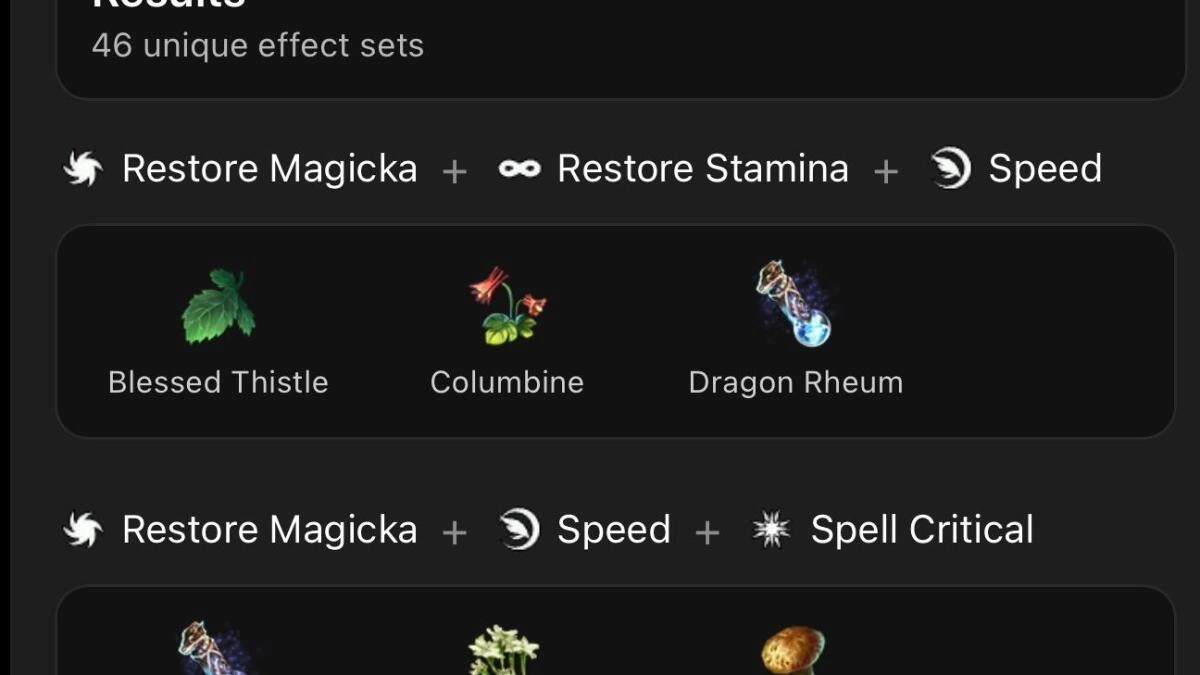Click the Restore Magicka label in Spell Critical set
Image resolution: width=1200 pixels, height=675 pixels.
click(x=269, y=530)
